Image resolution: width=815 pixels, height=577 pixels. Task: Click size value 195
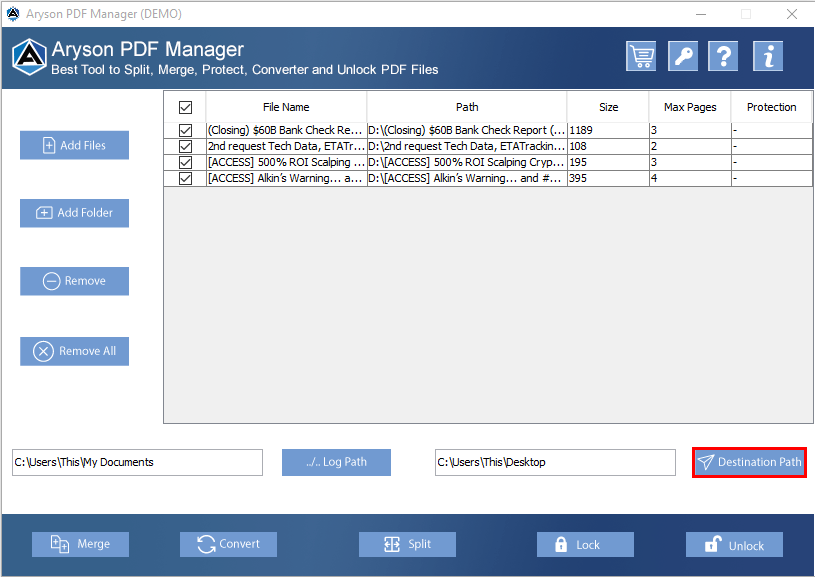578,162
